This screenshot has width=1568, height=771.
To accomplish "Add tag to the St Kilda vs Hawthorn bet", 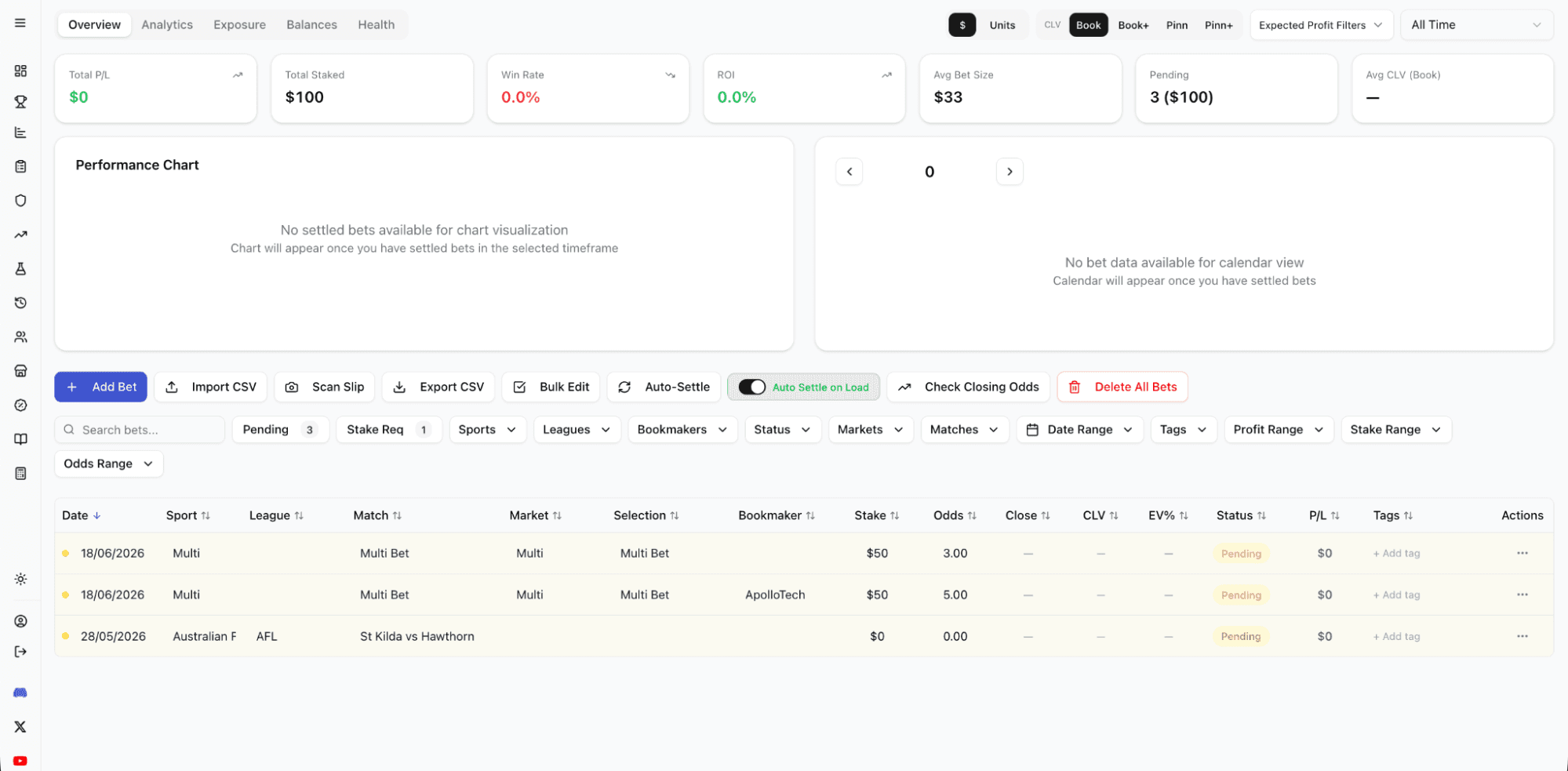I will tap(1396, 636).
